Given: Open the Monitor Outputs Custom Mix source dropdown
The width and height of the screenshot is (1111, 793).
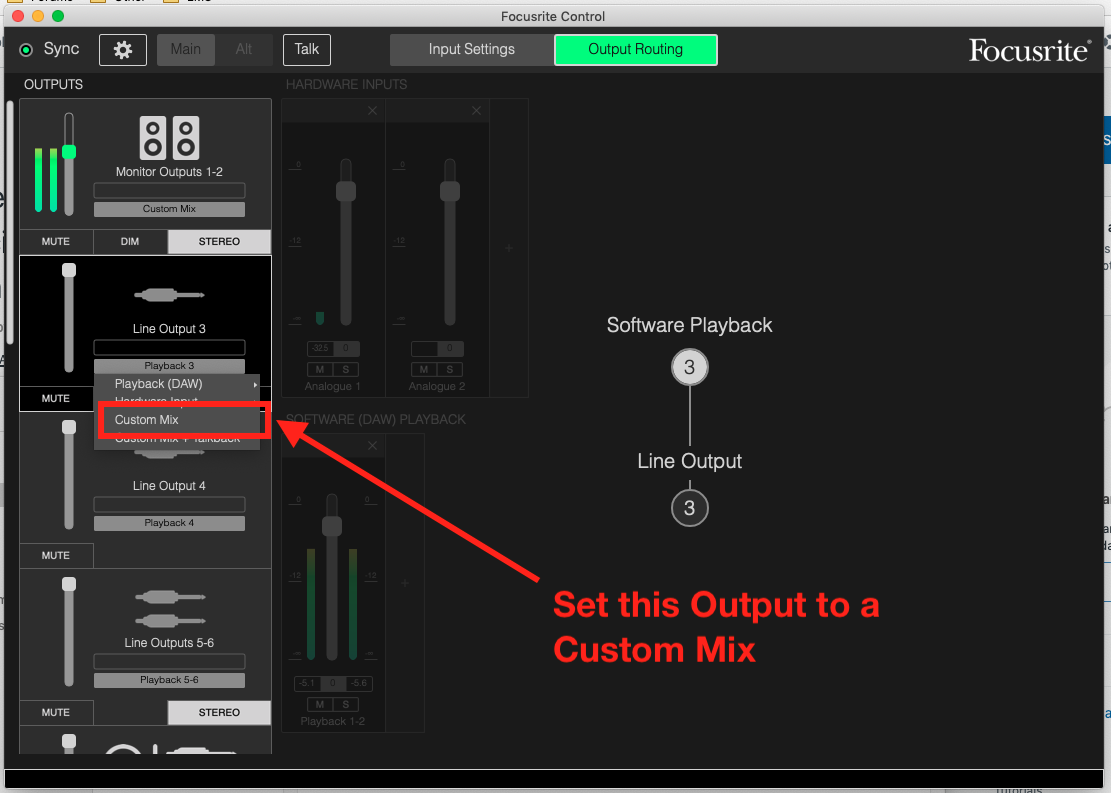Looking at the screenshot, I should point(169,209).
